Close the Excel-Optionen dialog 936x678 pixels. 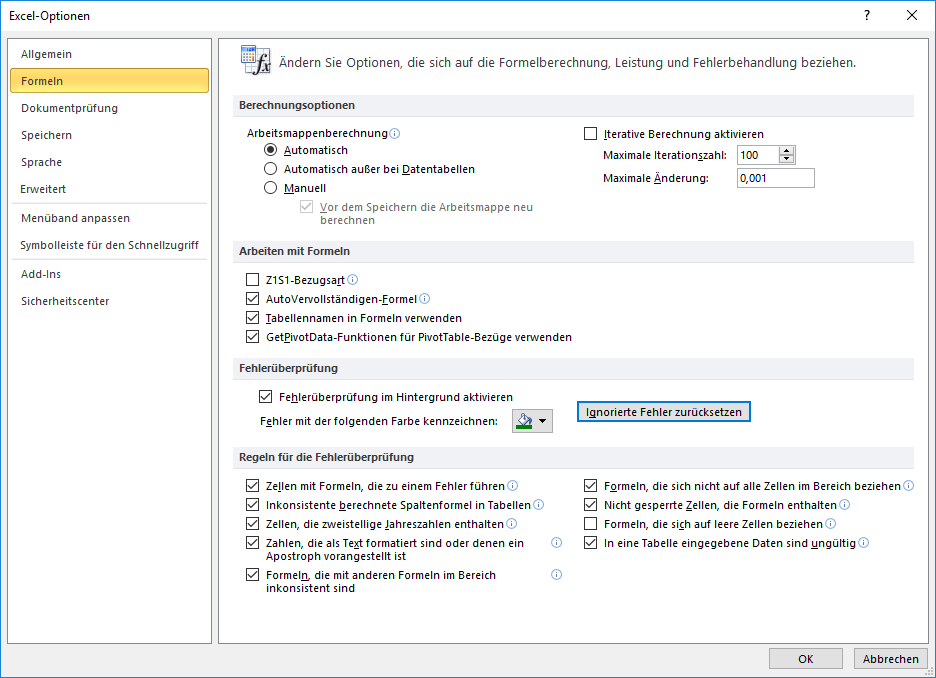pos(912,16)
